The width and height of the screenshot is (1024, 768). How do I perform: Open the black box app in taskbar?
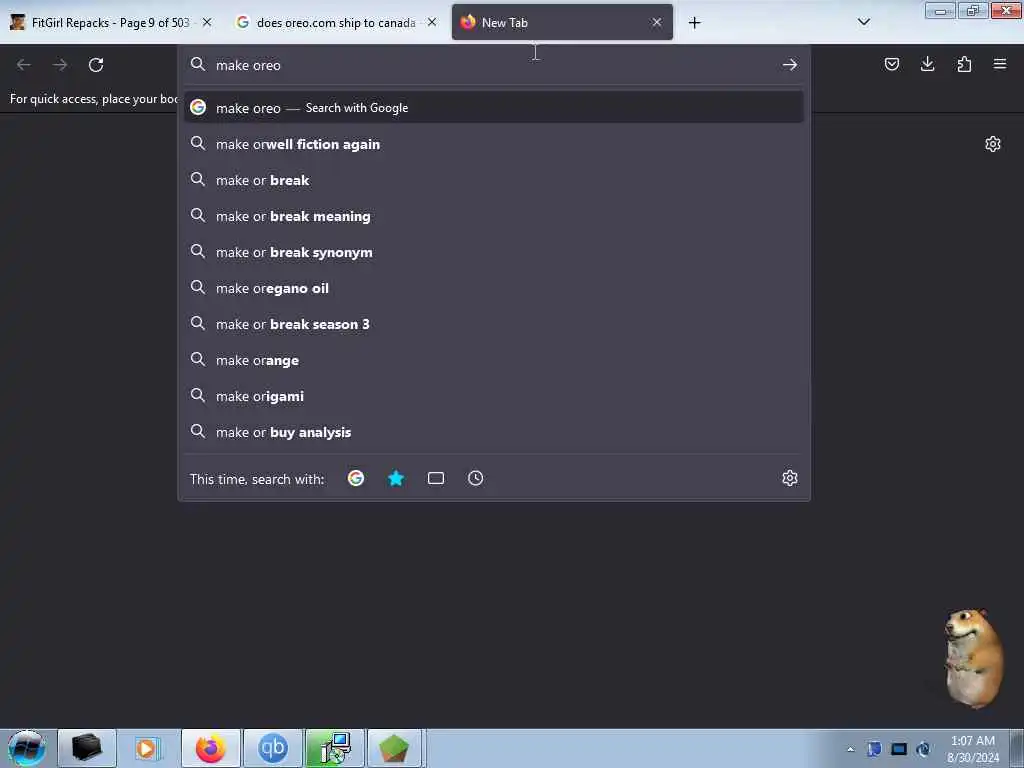point(87,748)
